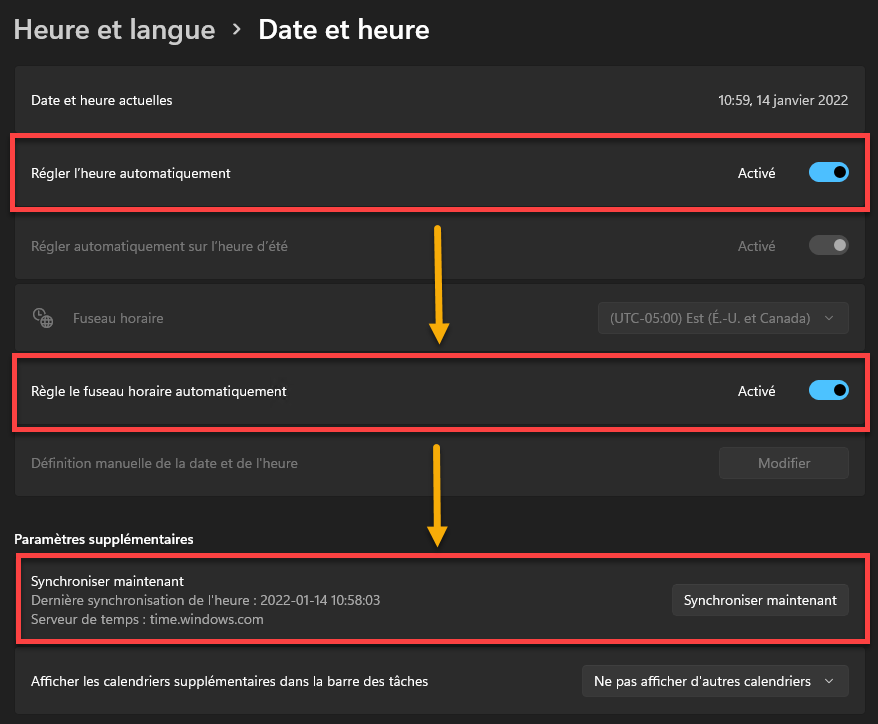Click the 10:59, 14 janvier 2022 time display
Screen dimensions: 878x724
coord(783,100)
